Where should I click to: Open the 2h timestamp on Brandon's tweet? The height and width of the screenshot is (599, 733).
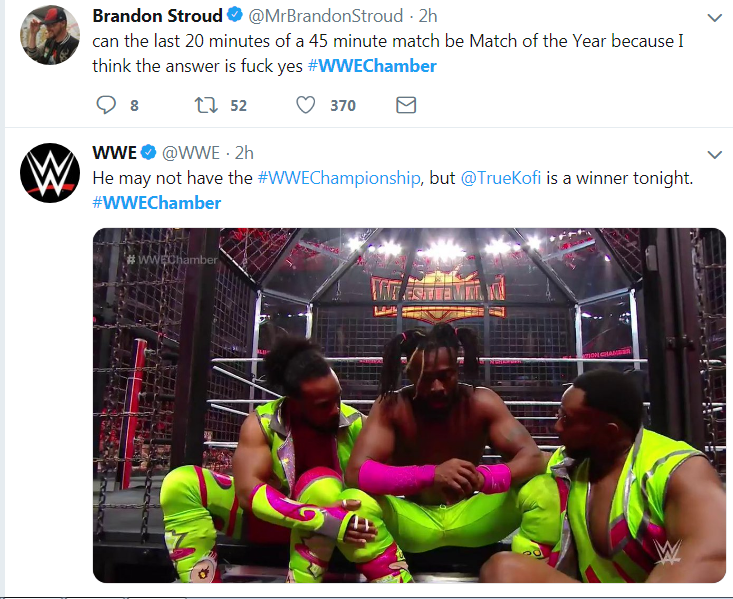pyautogui.click(x=428, y=16)
